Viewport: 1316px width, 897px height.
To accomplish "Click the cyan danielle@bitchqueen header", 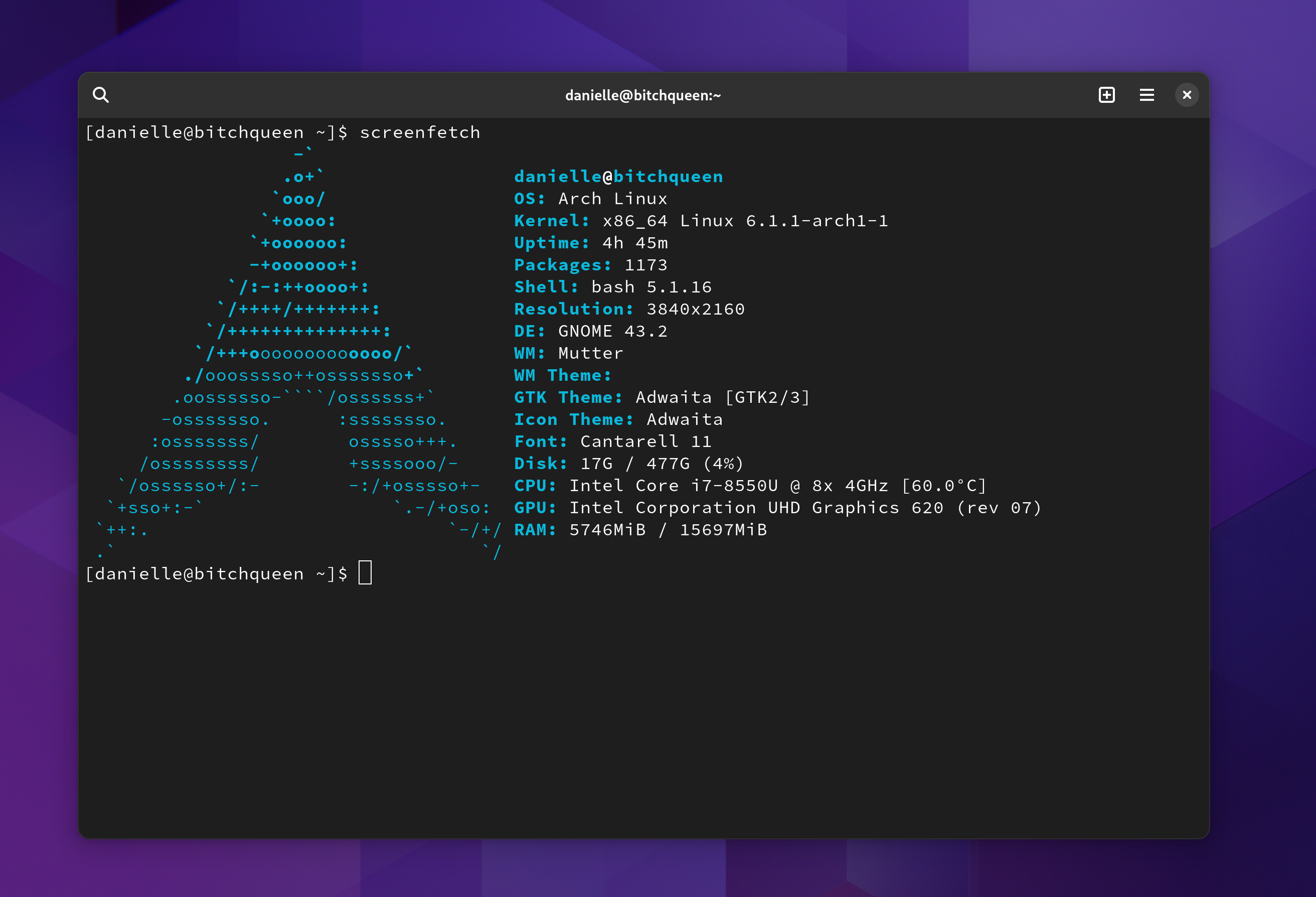I will (x=618, y=177).
